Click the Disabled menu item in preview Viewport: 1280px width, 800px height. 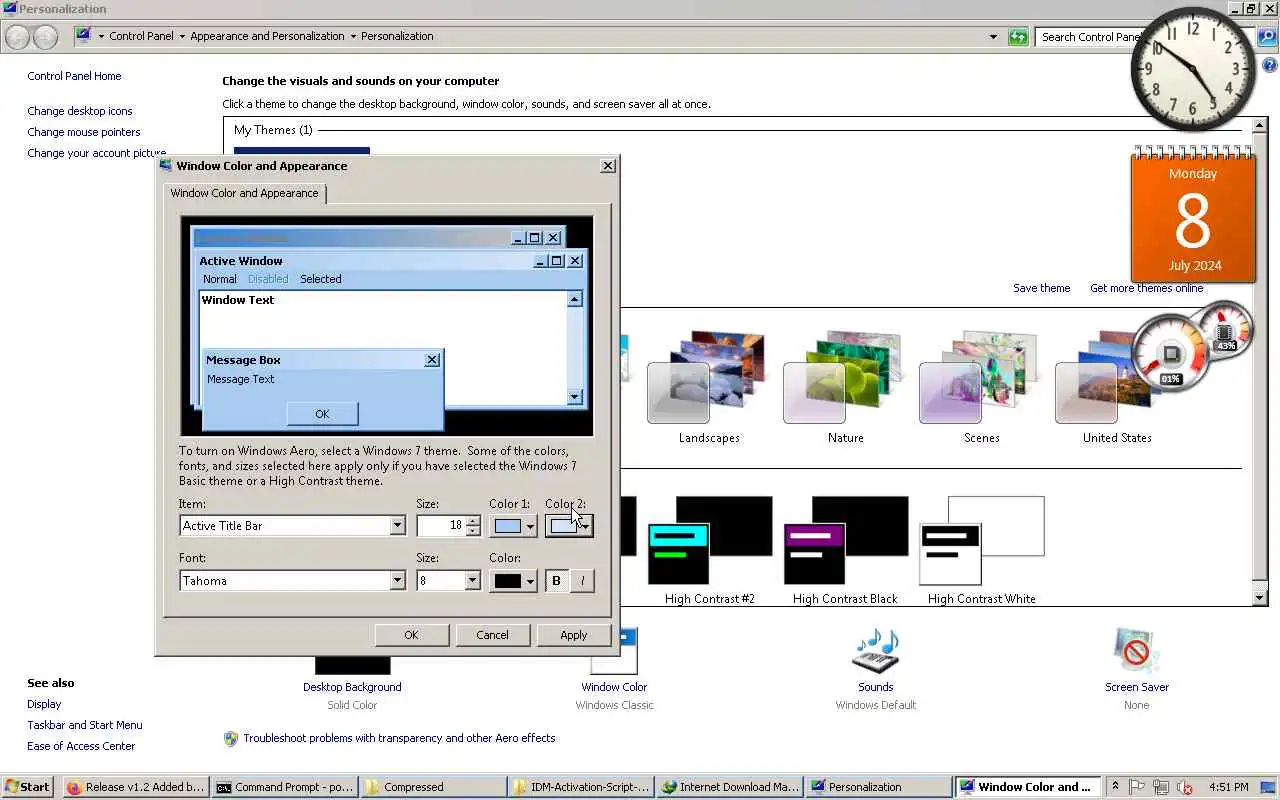(268, 279)
